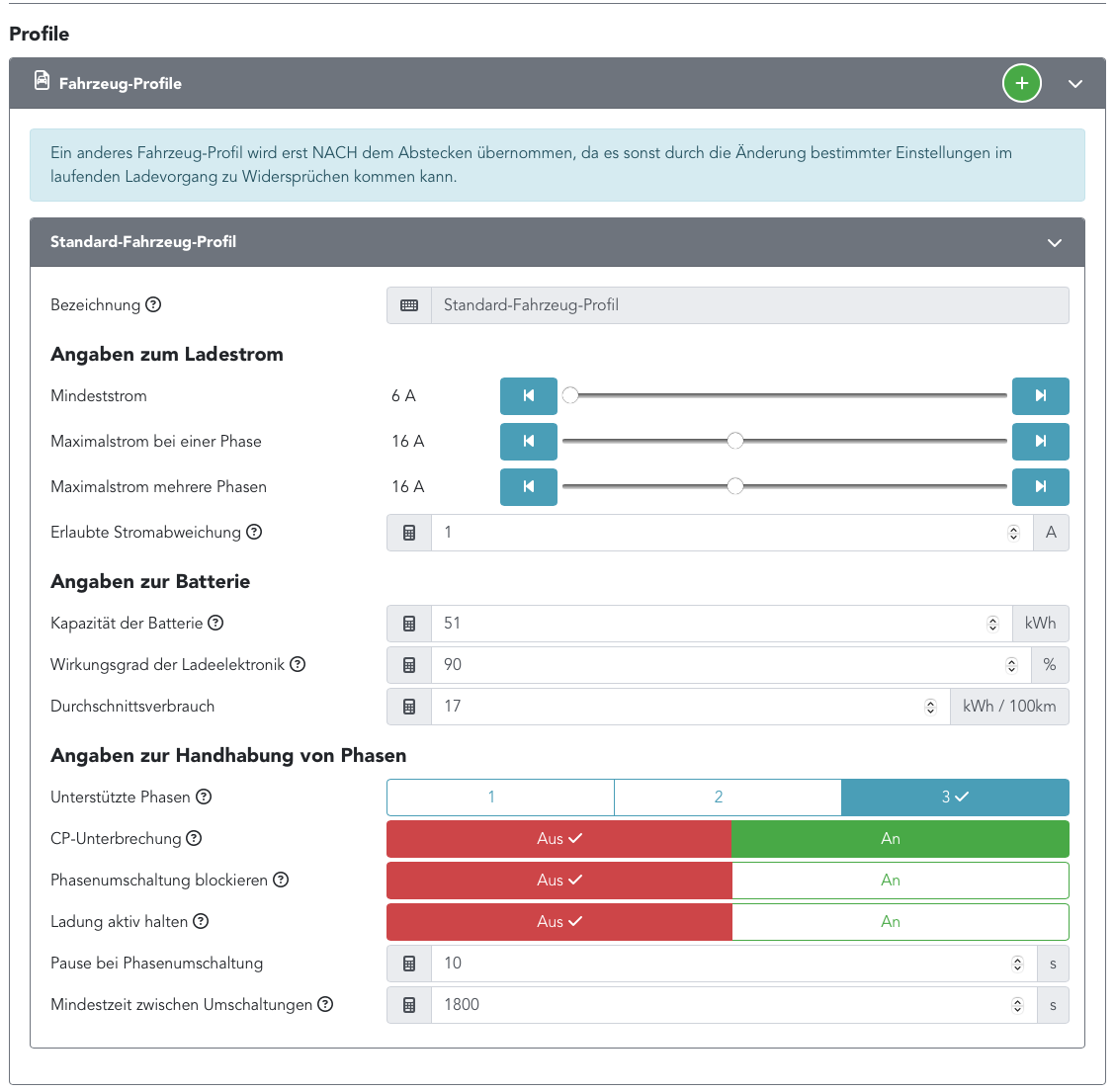
Task: Select 2 supported phases
Action: (x=728, y=797)
